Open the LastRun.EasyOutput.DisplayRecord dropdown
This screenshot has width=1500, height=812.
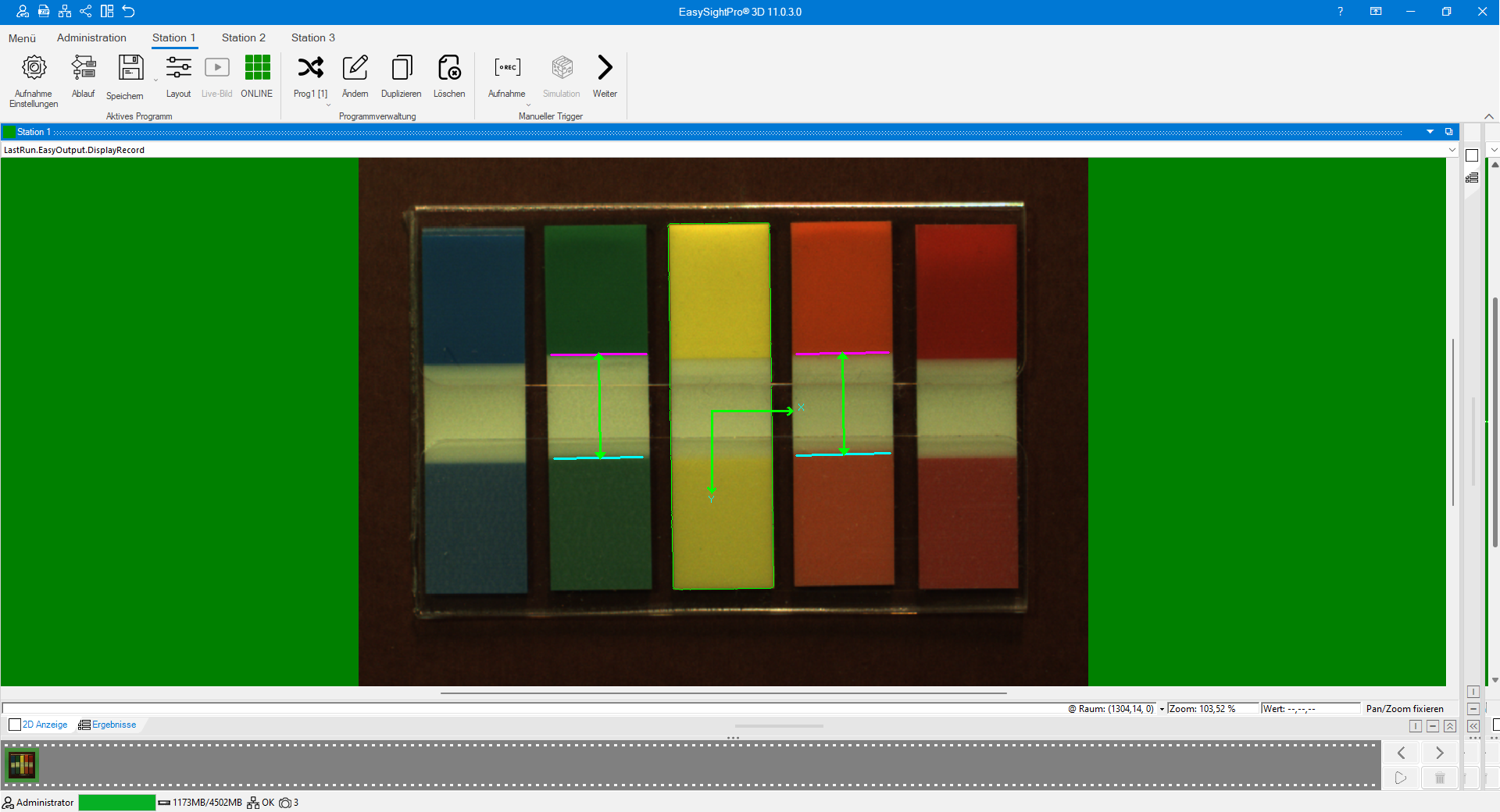(x=1452, y=150)
